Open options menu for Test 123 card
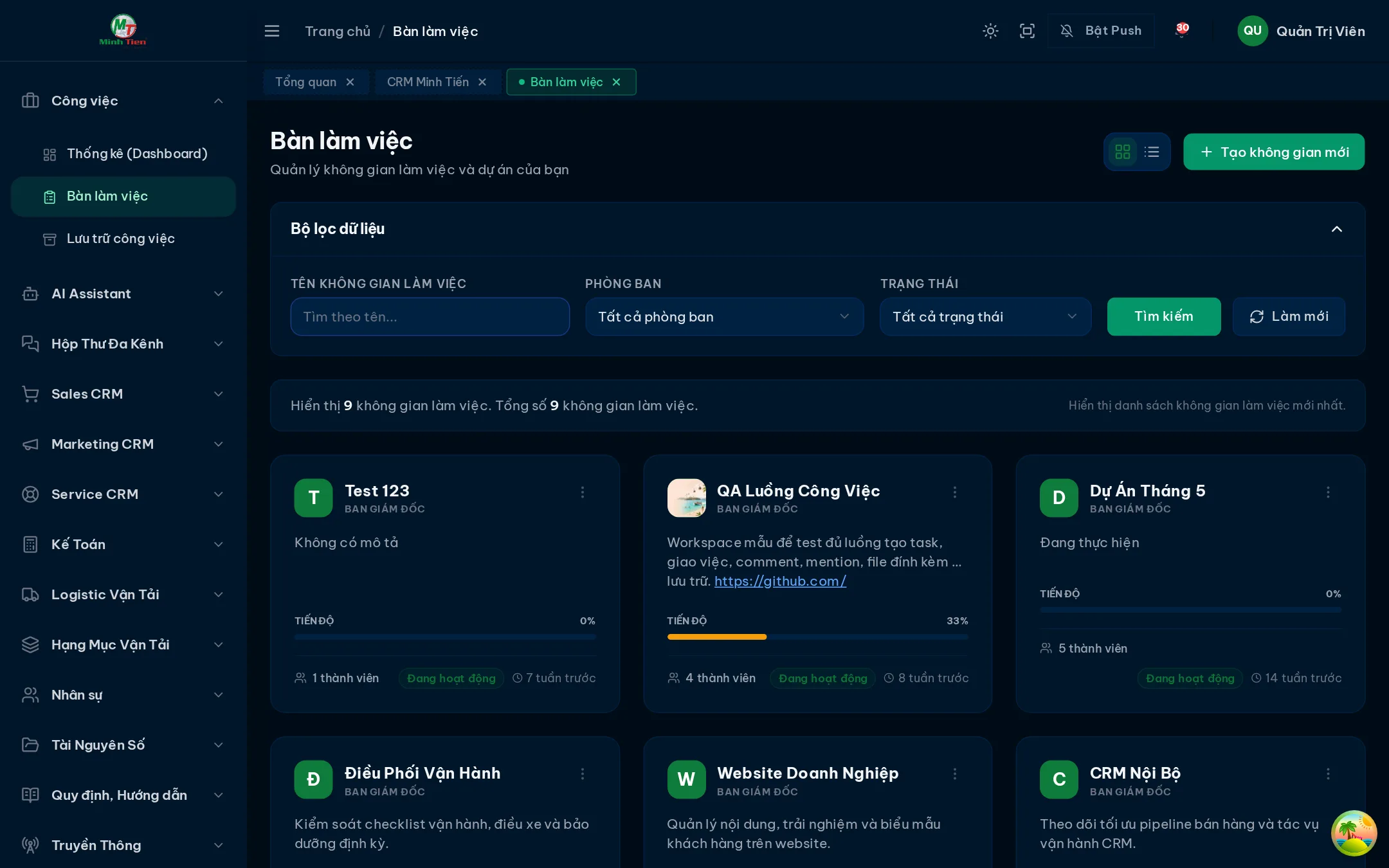This screenshot has width=1389, height=868. point(583,492)
